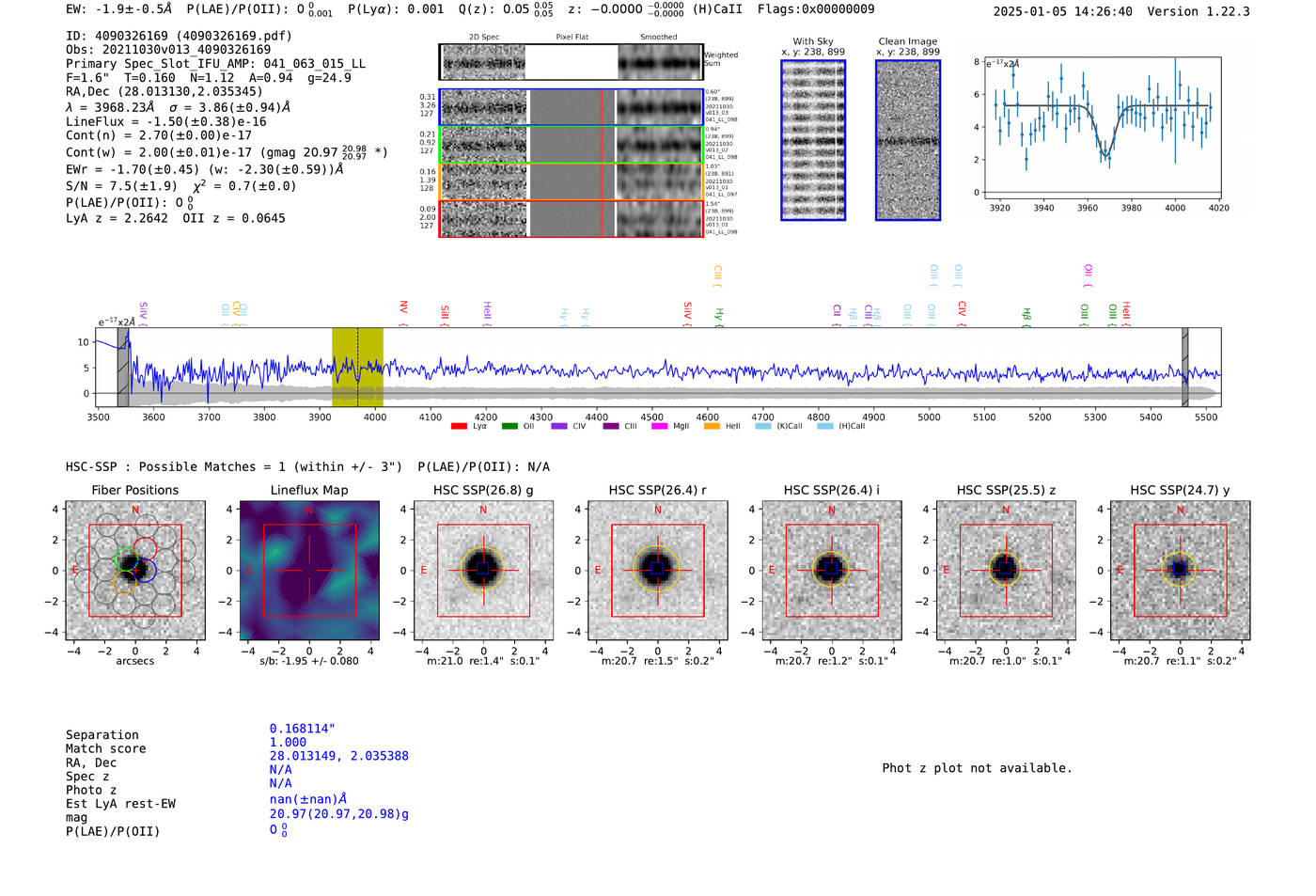
Task: Open the HSC SSP i-band cutout
Action: tap(832, 571)
